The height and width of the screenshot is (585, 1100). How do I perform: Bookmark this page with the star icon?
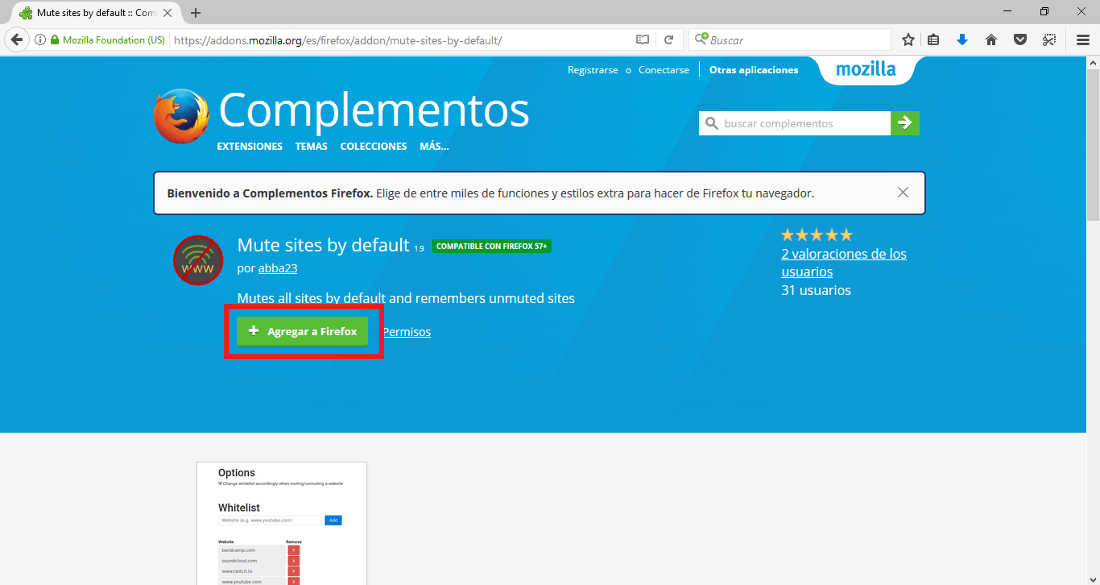point(908,40)
